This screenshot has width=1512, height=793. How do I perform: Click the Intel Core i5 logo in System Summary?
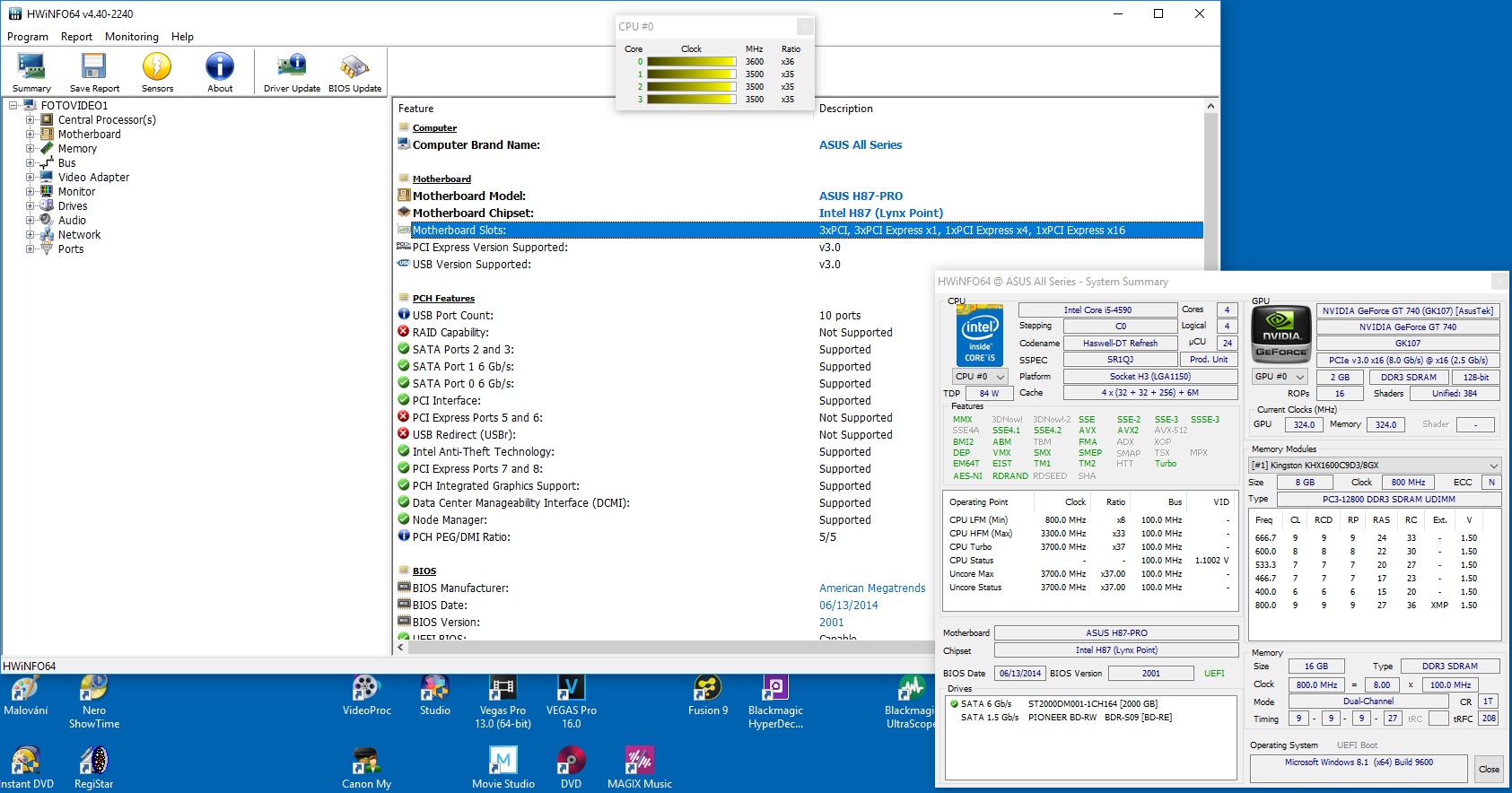click(979, 335)
